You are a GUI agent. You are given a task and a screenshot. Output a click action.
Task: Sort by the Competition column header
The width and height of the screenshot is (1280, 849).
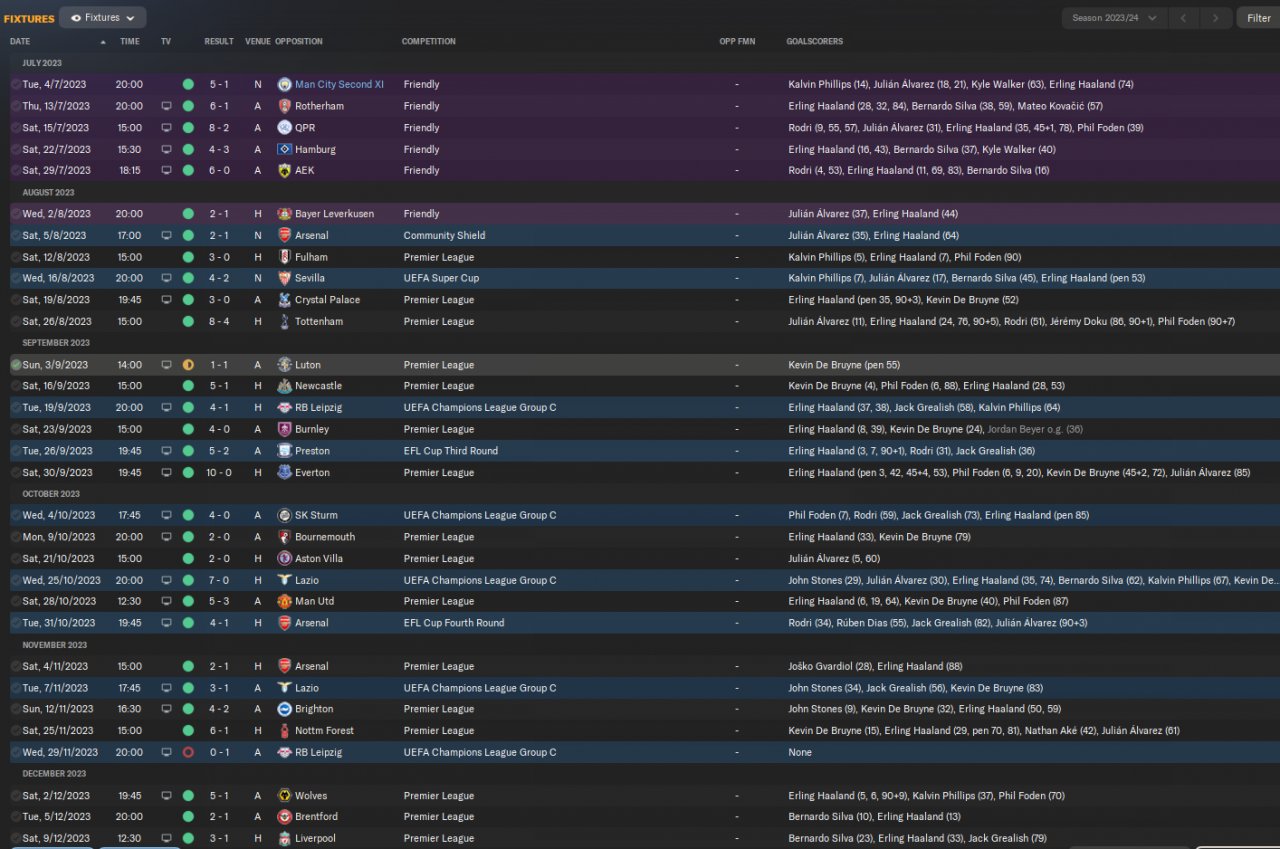click(x=429, y=42)
